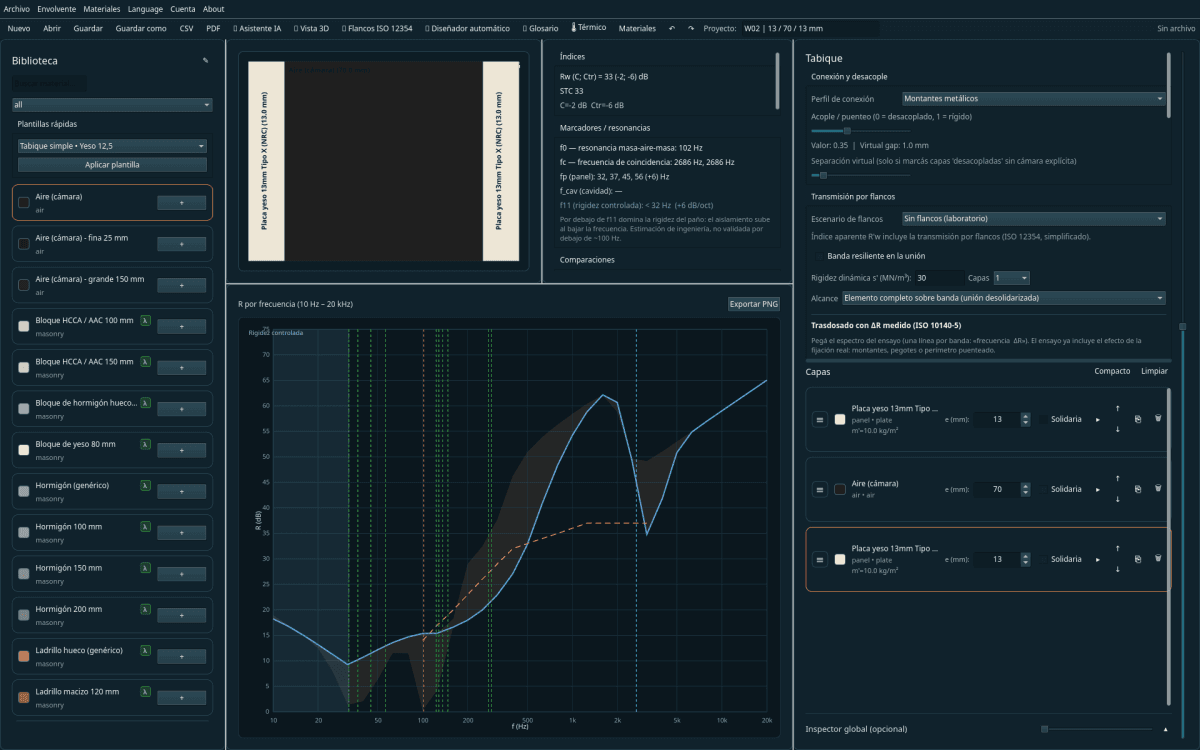Open the Perfil de conexión dropdown
This screenshot has height=750, width=1200.
point(1033,99)
